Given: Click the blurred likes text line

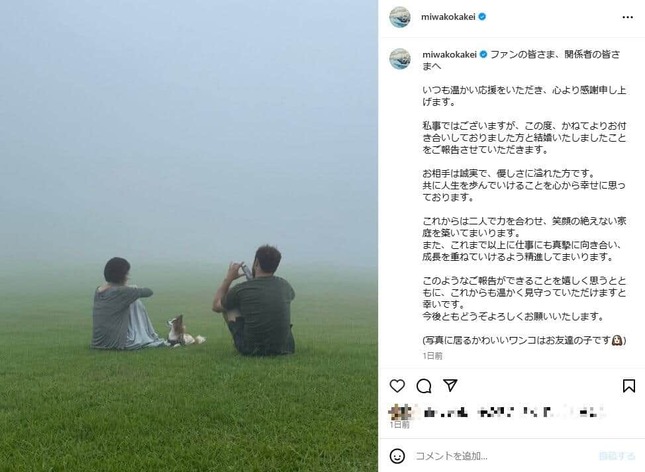Looking at the screenshot, I should [513, 412].
